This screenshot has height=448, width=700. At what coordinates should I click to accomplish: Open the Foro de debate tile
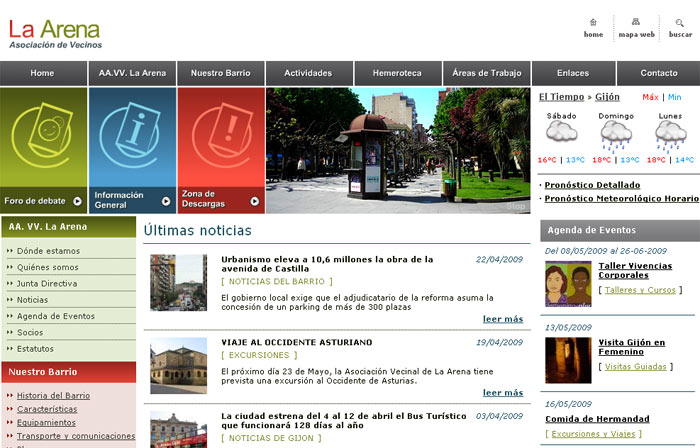[44, 150]
